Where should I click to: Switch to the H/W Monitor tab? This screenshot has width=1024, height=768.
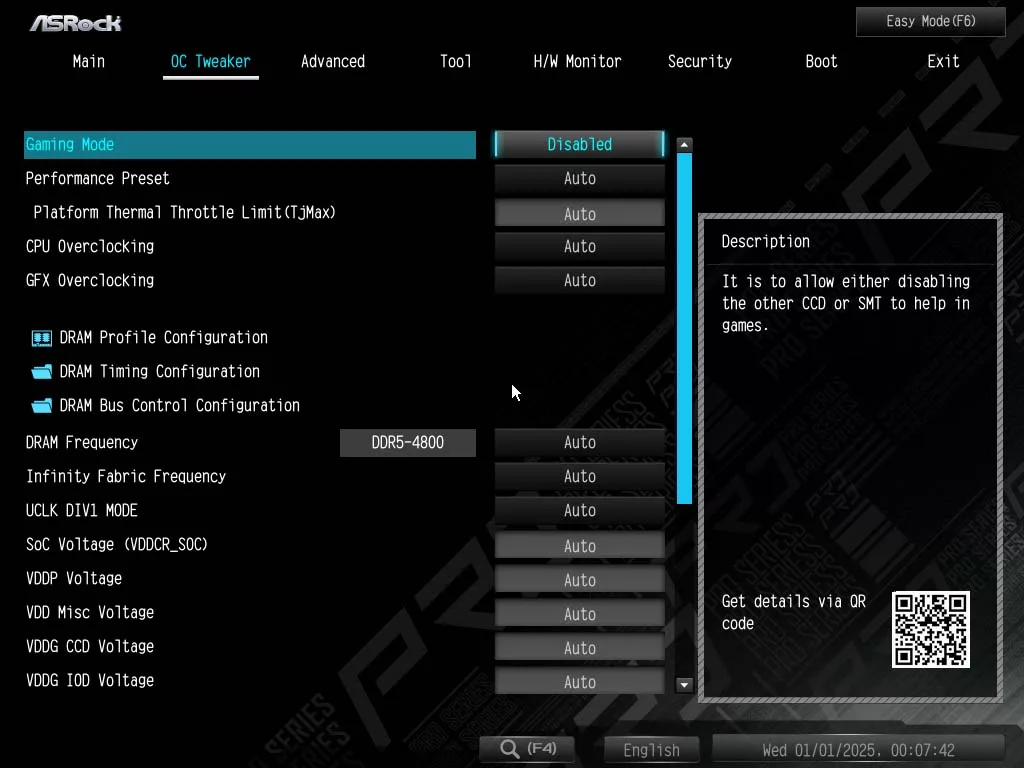pyautogui.click(x=577, y=62)
